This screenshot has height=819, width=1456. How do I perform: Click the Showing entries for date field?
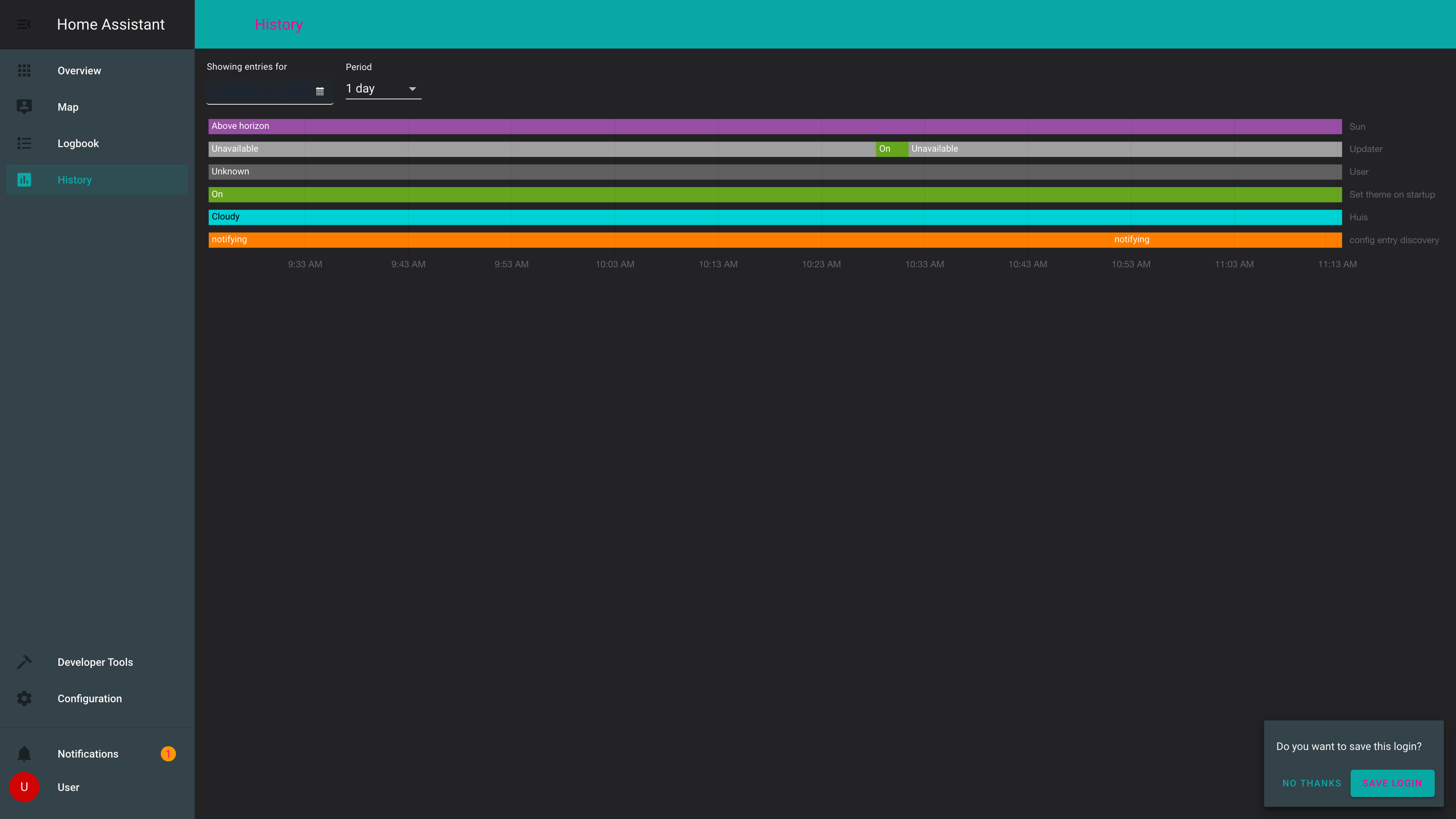260,91
